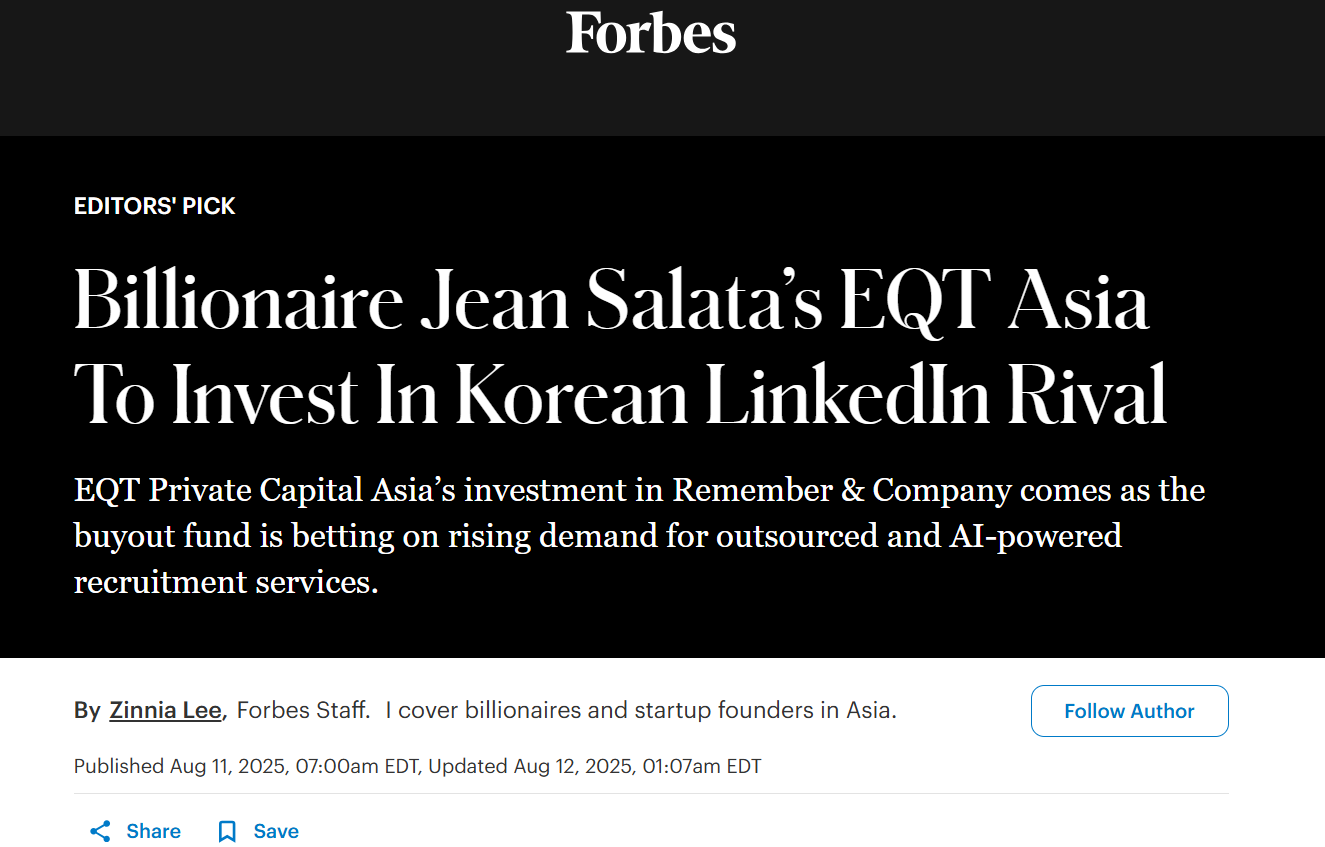Click the "By" label before the author name
This screenshot has width=1325, height=847.
87,711
